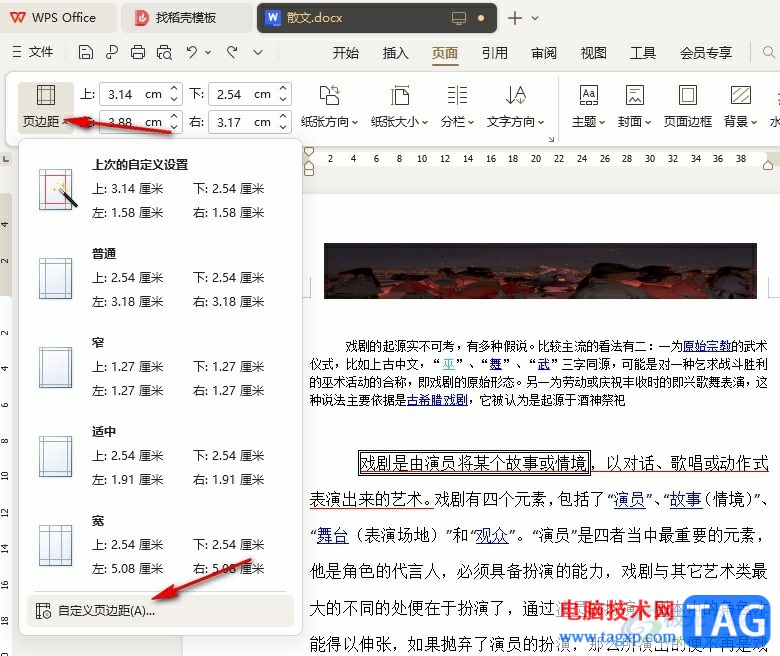Click the Redo arrow icon

tap(232, 52)
